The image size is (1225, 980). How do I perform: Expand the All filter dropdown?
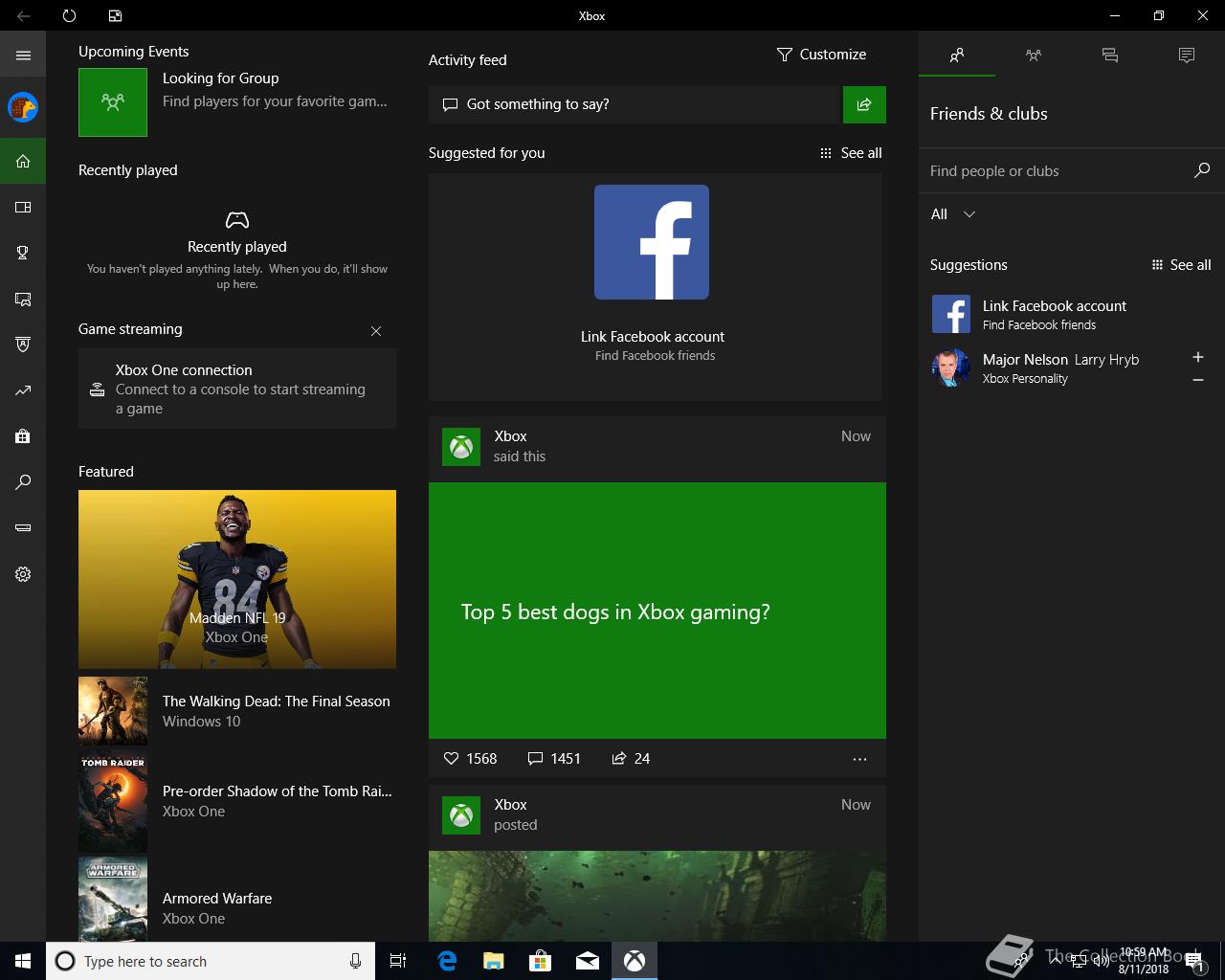click(953, 214)
